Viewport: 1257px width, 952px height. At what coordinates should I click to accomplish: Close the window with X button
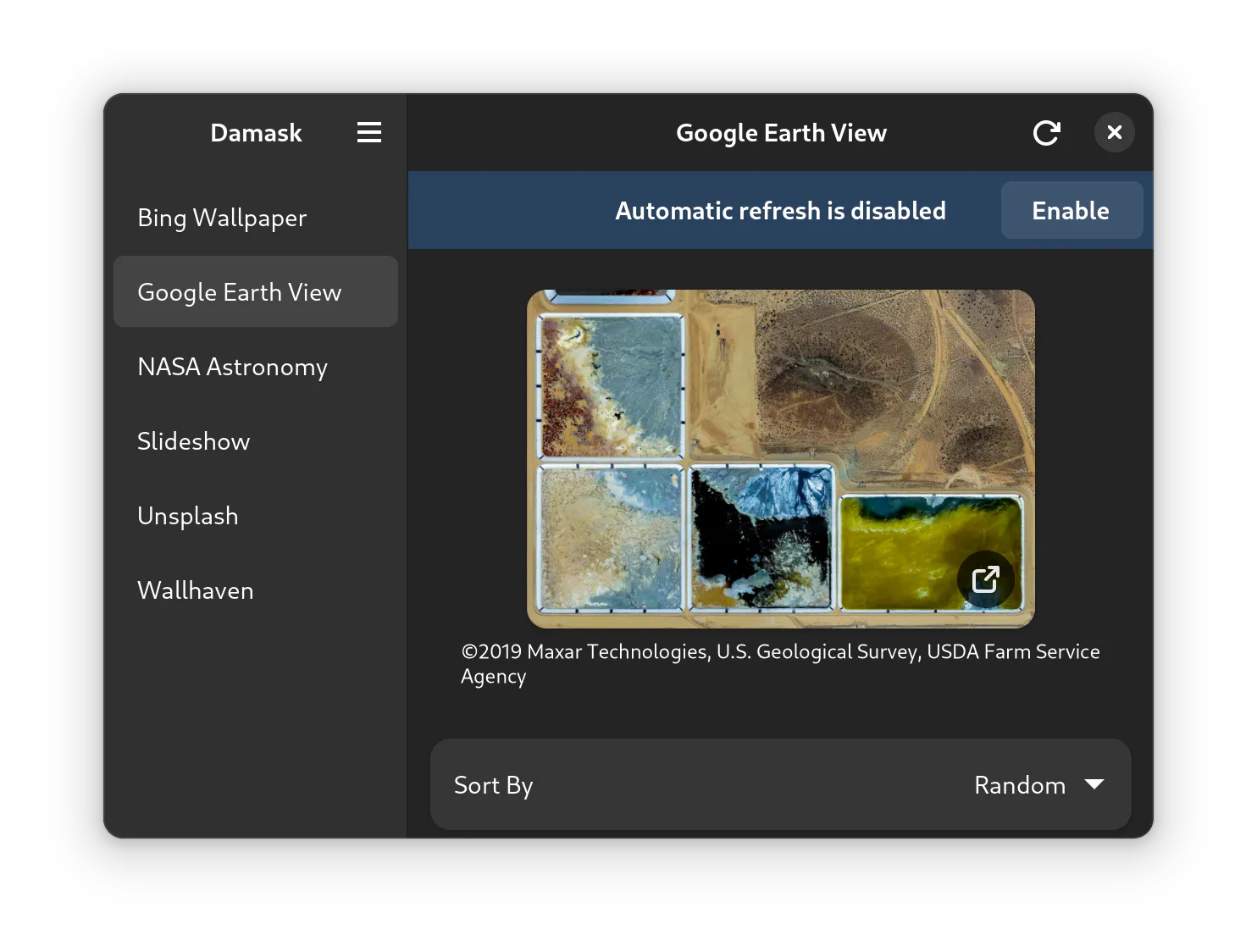[x=1114, y=132]
